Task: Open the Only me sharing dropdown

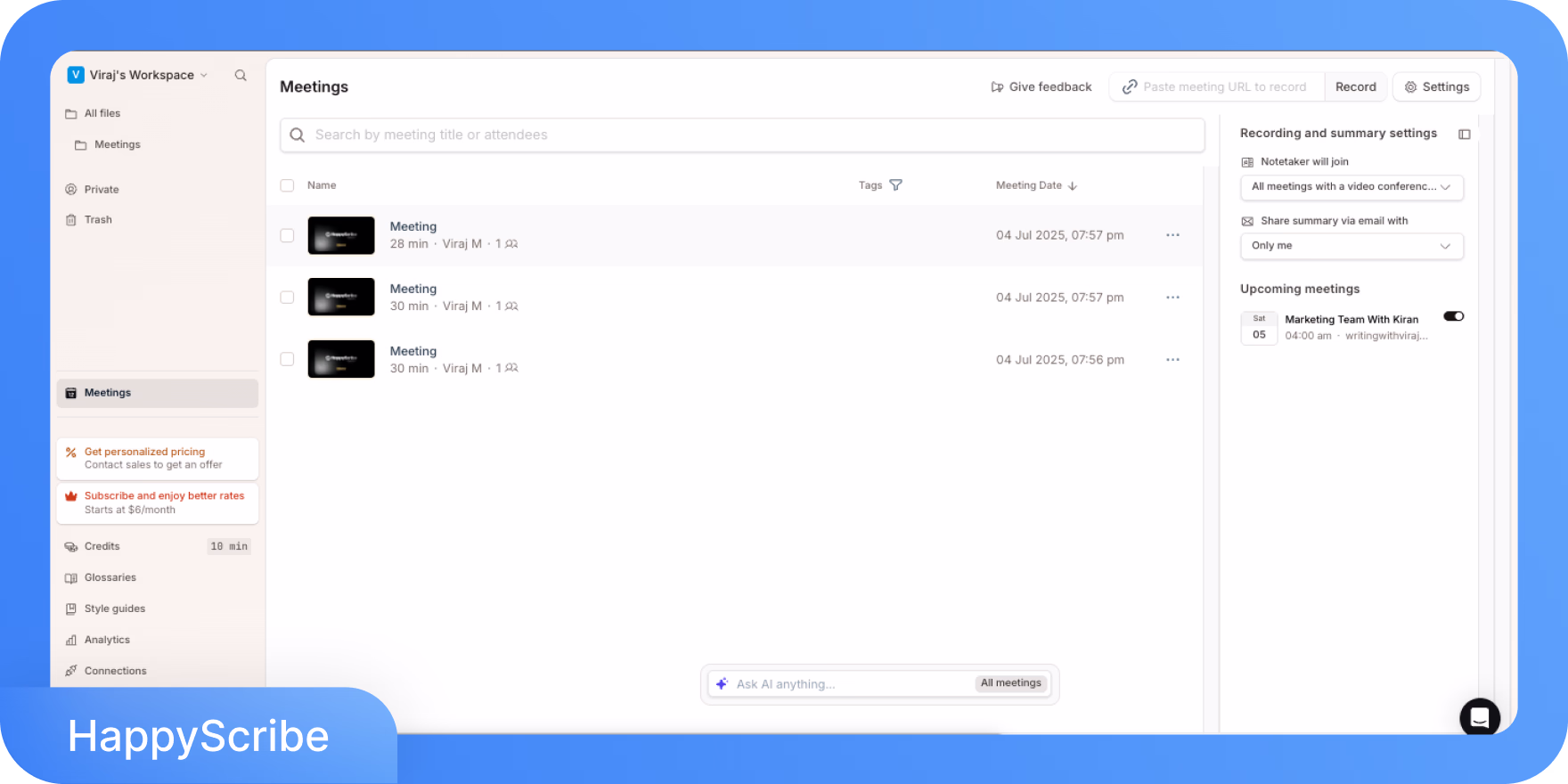Action: (x=1352, y=246)
